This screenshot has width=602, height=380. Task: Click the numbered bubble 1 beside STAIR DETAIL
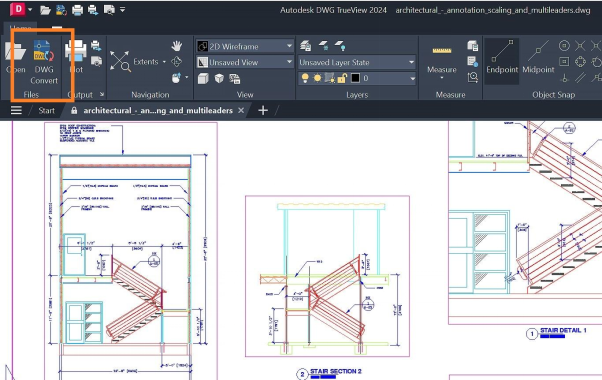(532, 334)
